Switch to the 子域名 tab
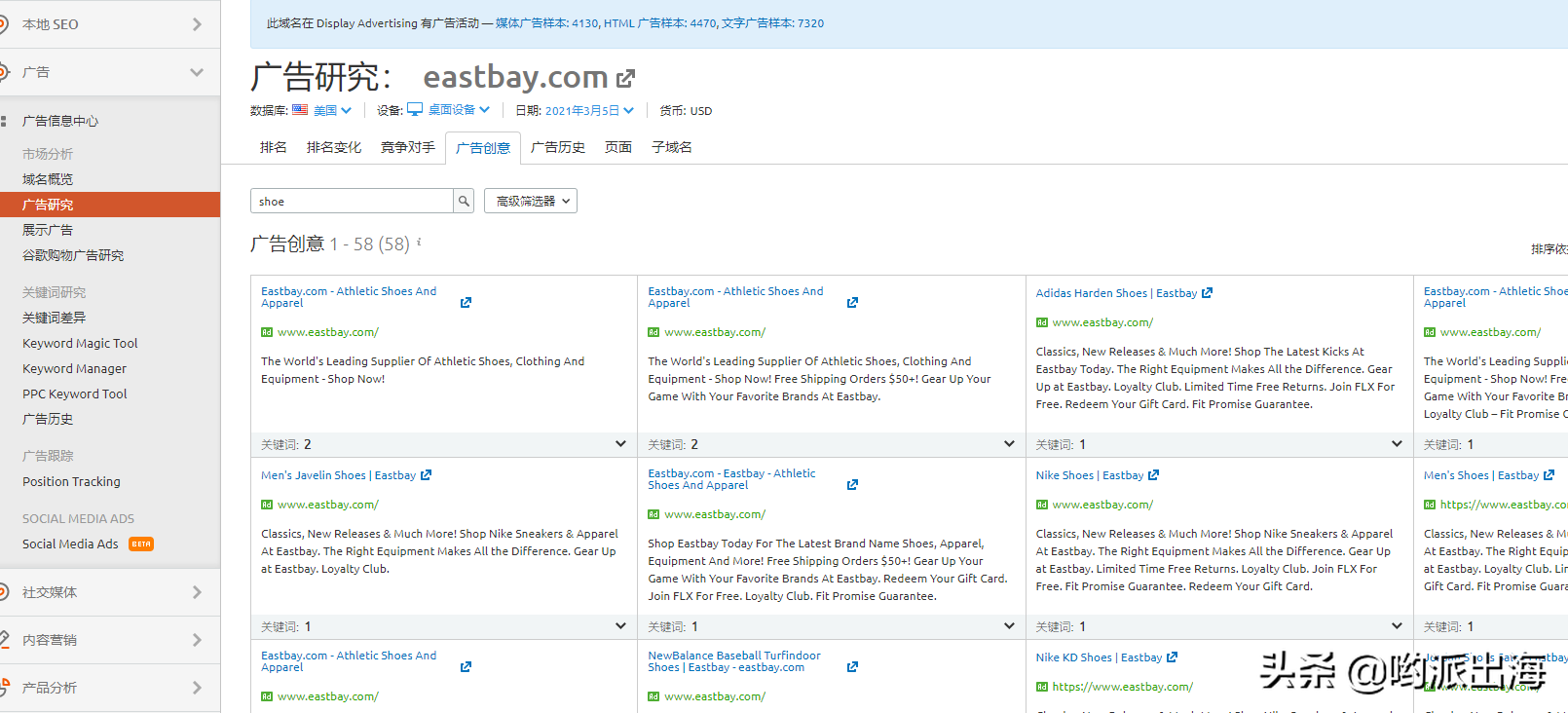 672,147
